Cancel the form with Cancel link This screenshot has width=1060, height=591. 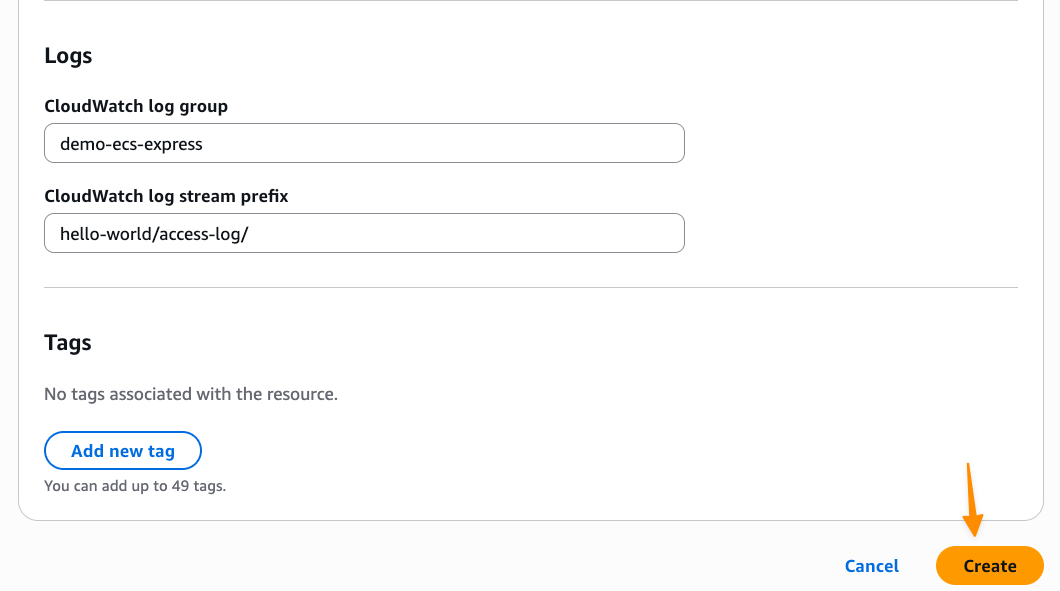click(x=871, y=566)
